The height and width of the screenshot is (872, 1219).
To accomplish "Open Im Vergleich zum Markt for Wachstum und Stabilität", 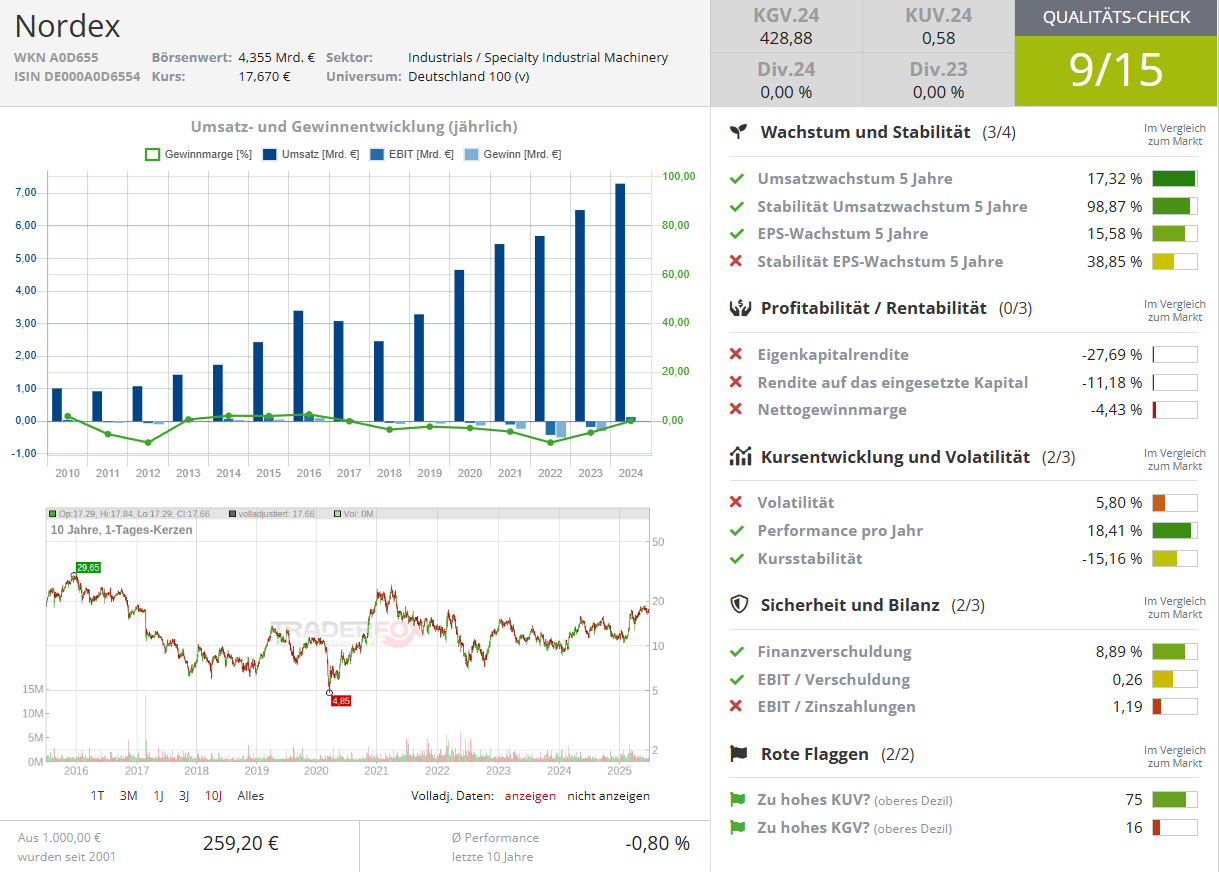I will click(1175, 135).
